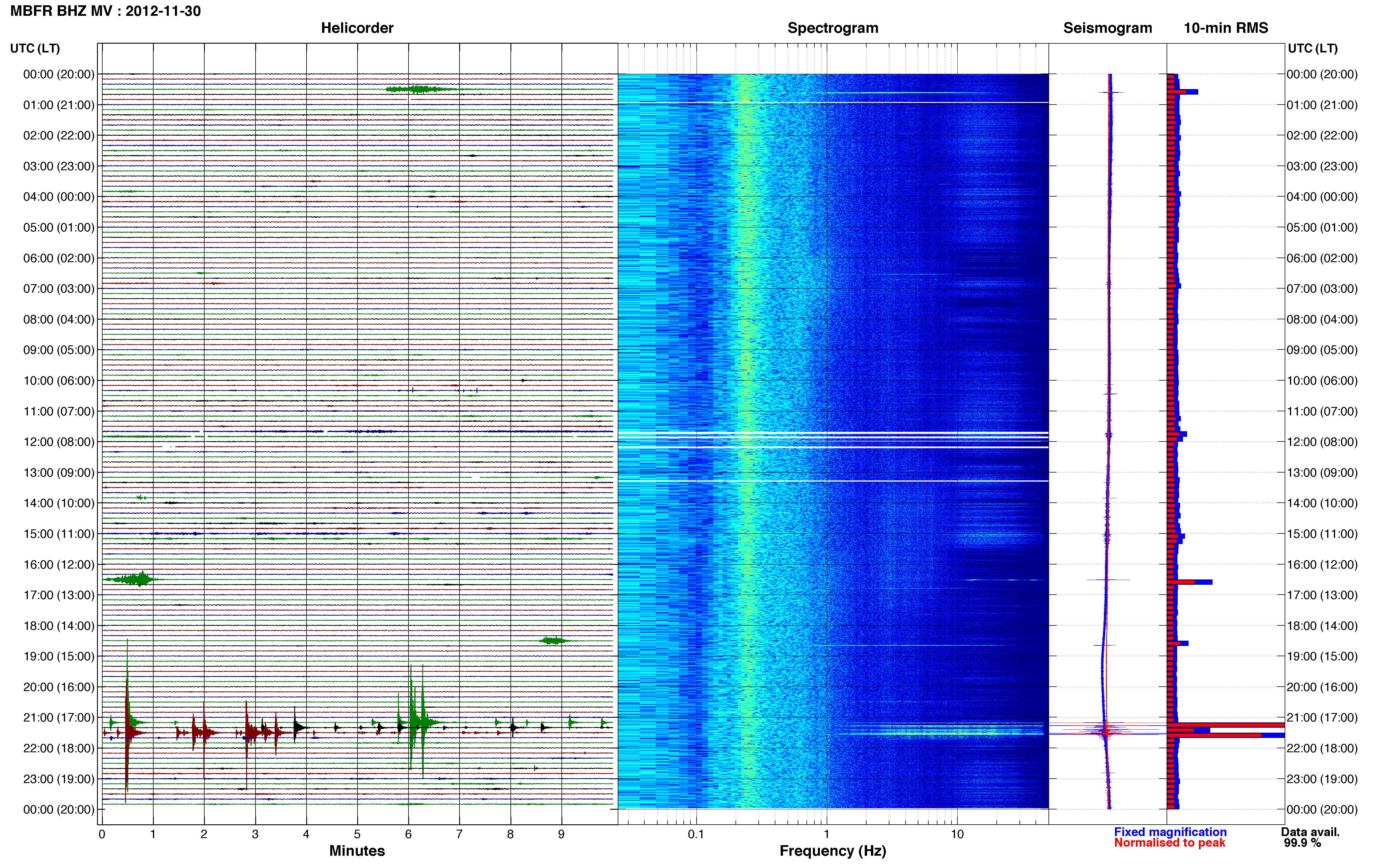Screen dimensions: 1389x868
Task: Click the Minutes axis label
Action: [357, 851]
